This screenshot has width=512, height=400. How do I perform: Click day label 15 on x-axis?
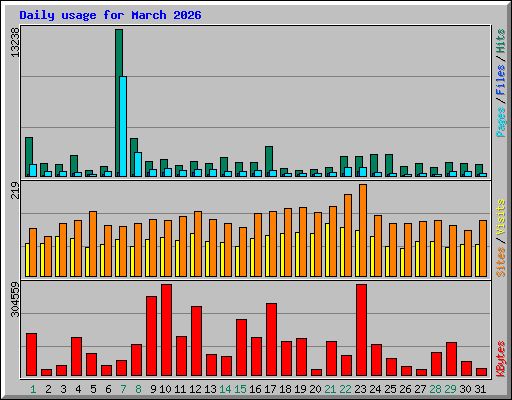tap(240, 389)
